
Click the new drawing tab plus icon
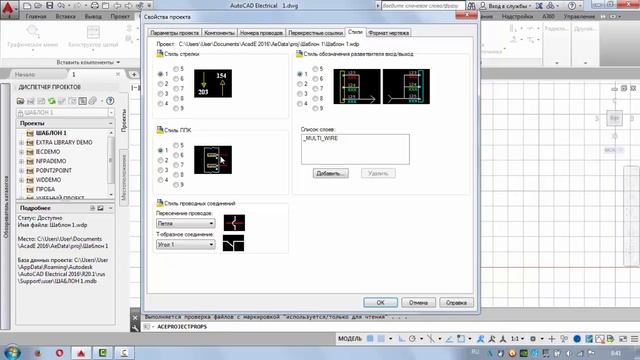click(x=134, y=74)
